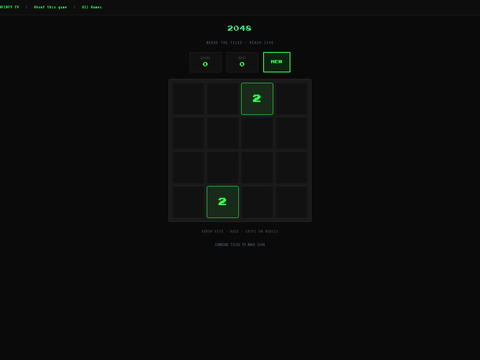The width and height of the screenshot is (480, 360).
Task: Start a new game with NEW button
Action: pyautogui.click(x=277, y=62)
